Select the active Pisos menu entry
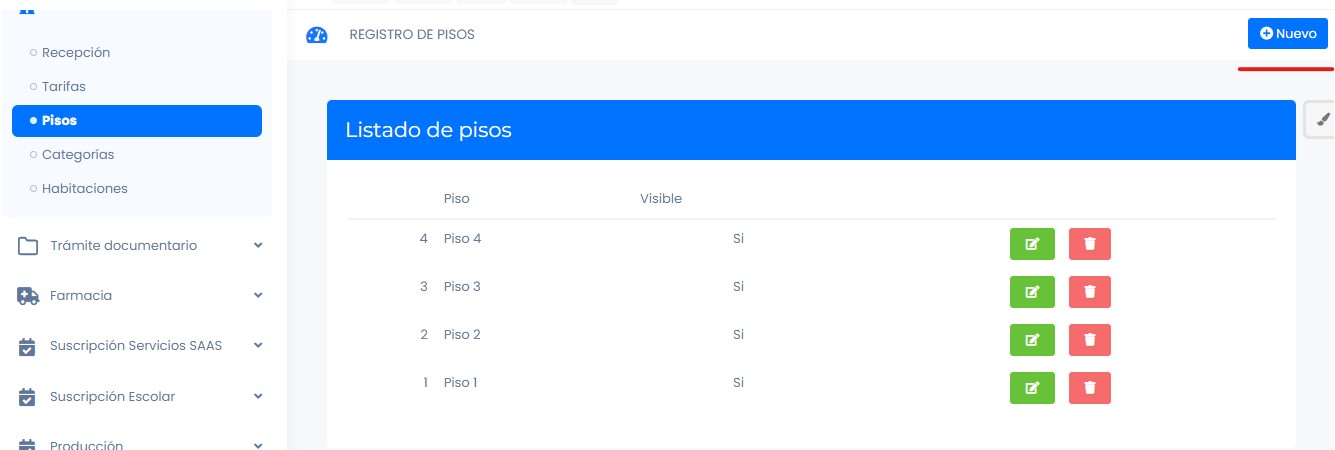Viewport: 1335px width, 450px height. click(x=136, y=121)
